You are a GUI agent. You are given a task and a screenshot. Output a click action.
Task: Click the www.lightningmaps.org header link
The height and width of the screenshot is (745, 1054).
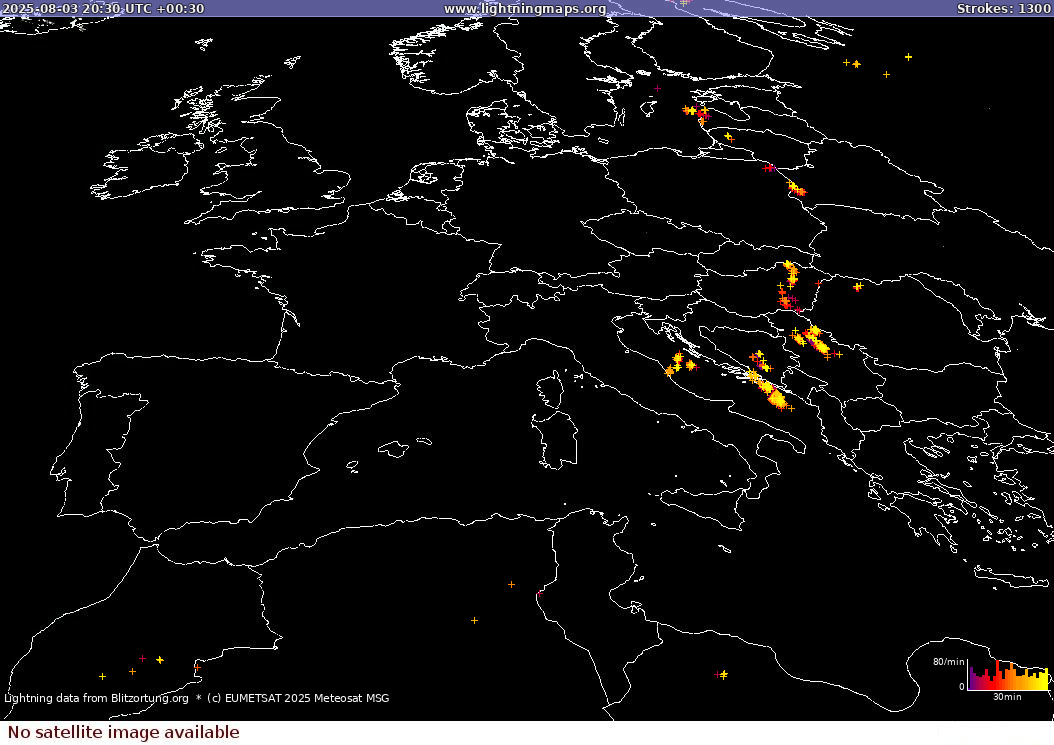pyautogui.click(x=524, y=9)
